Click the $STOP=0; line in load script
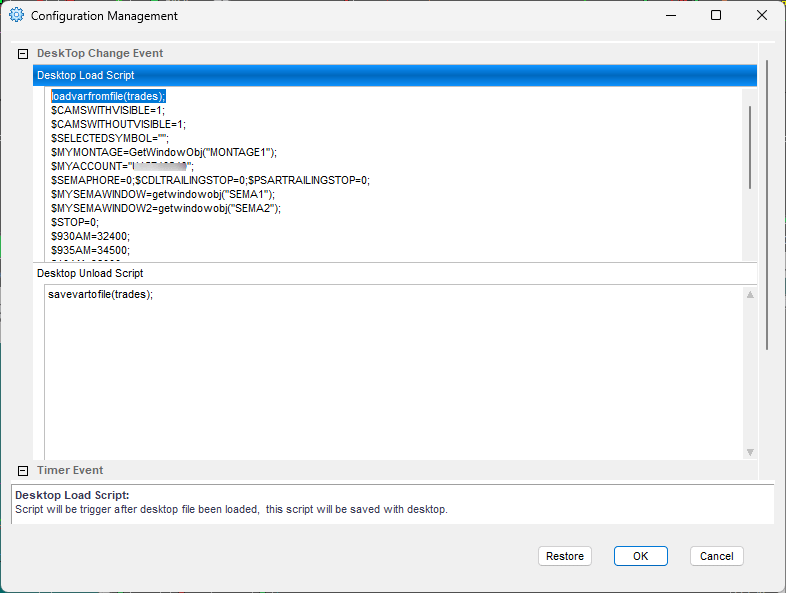 pyautogui.click(x=75, y=222)
